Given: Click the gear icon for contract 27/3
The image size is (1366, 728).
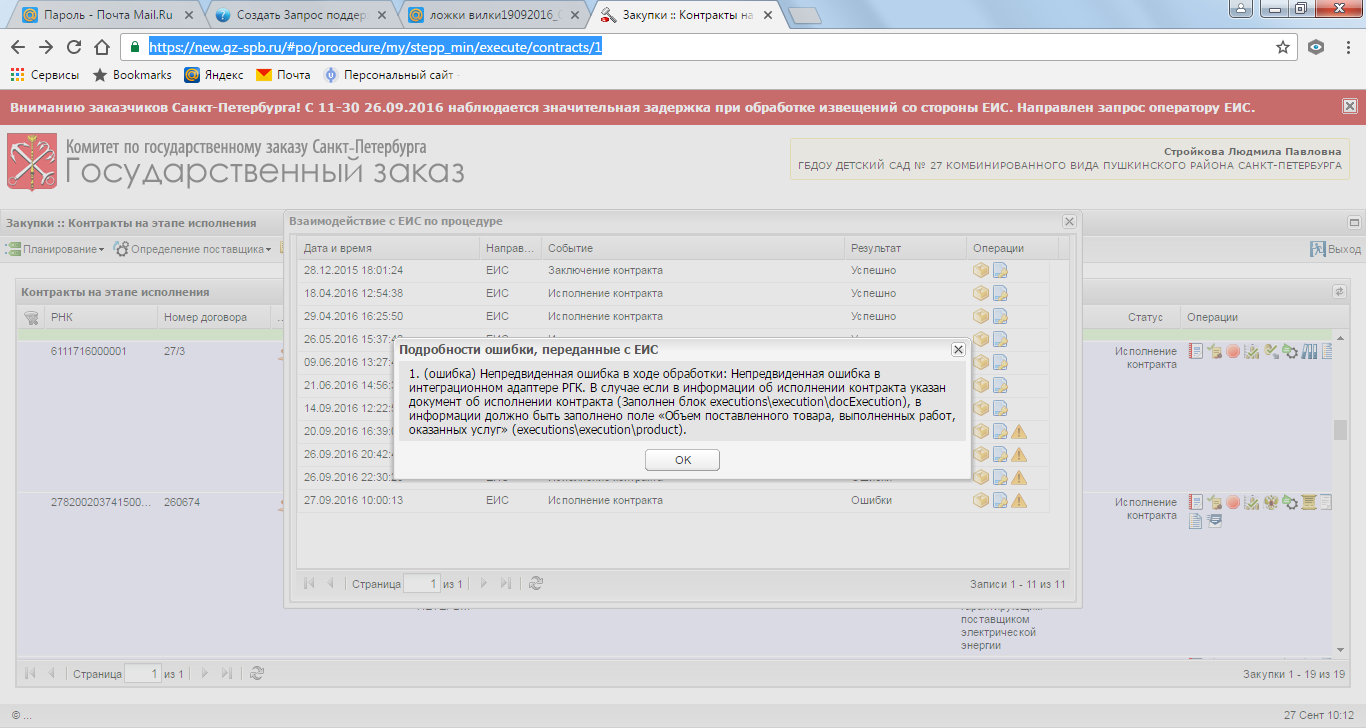Looking at the screenshot, I should coord(1290,351).
